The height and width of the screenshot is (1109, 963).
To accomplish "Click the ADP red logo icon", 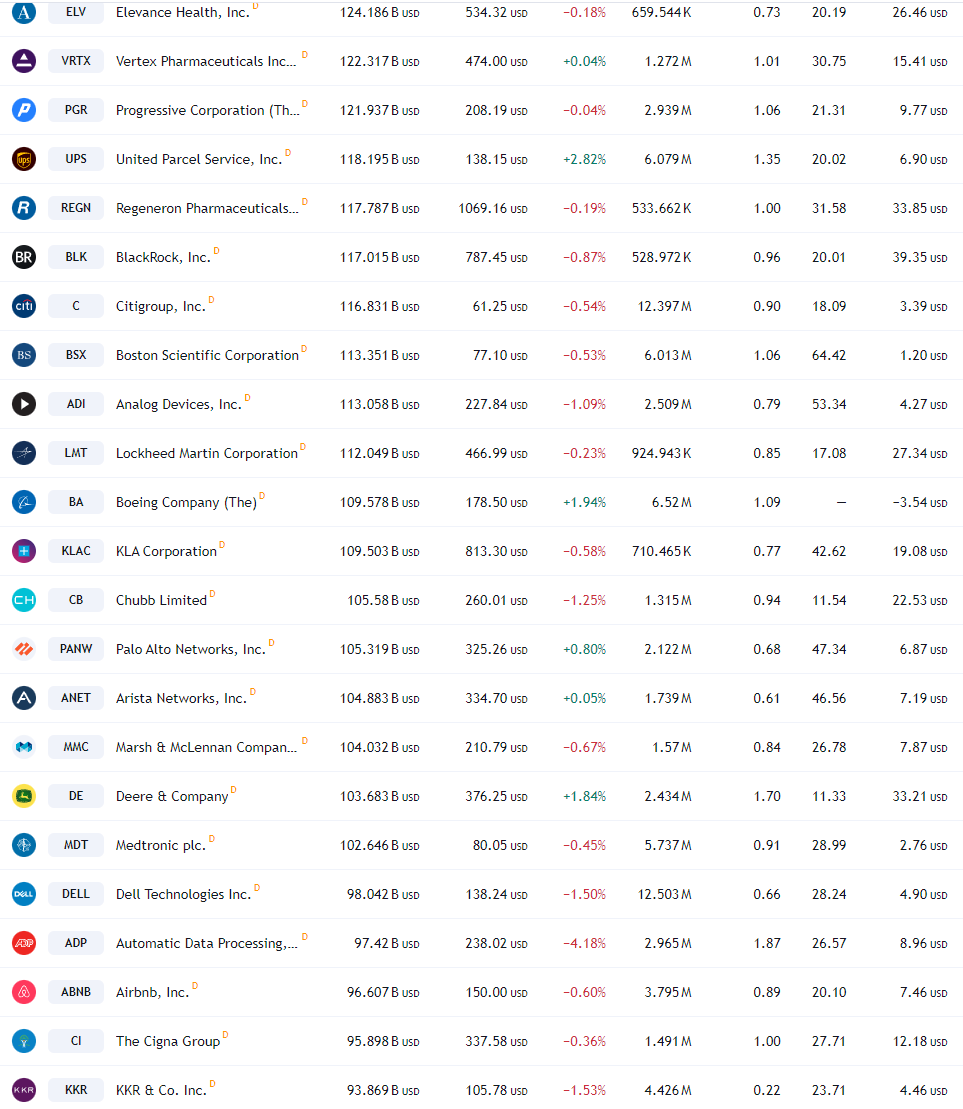I will point(24,943).
